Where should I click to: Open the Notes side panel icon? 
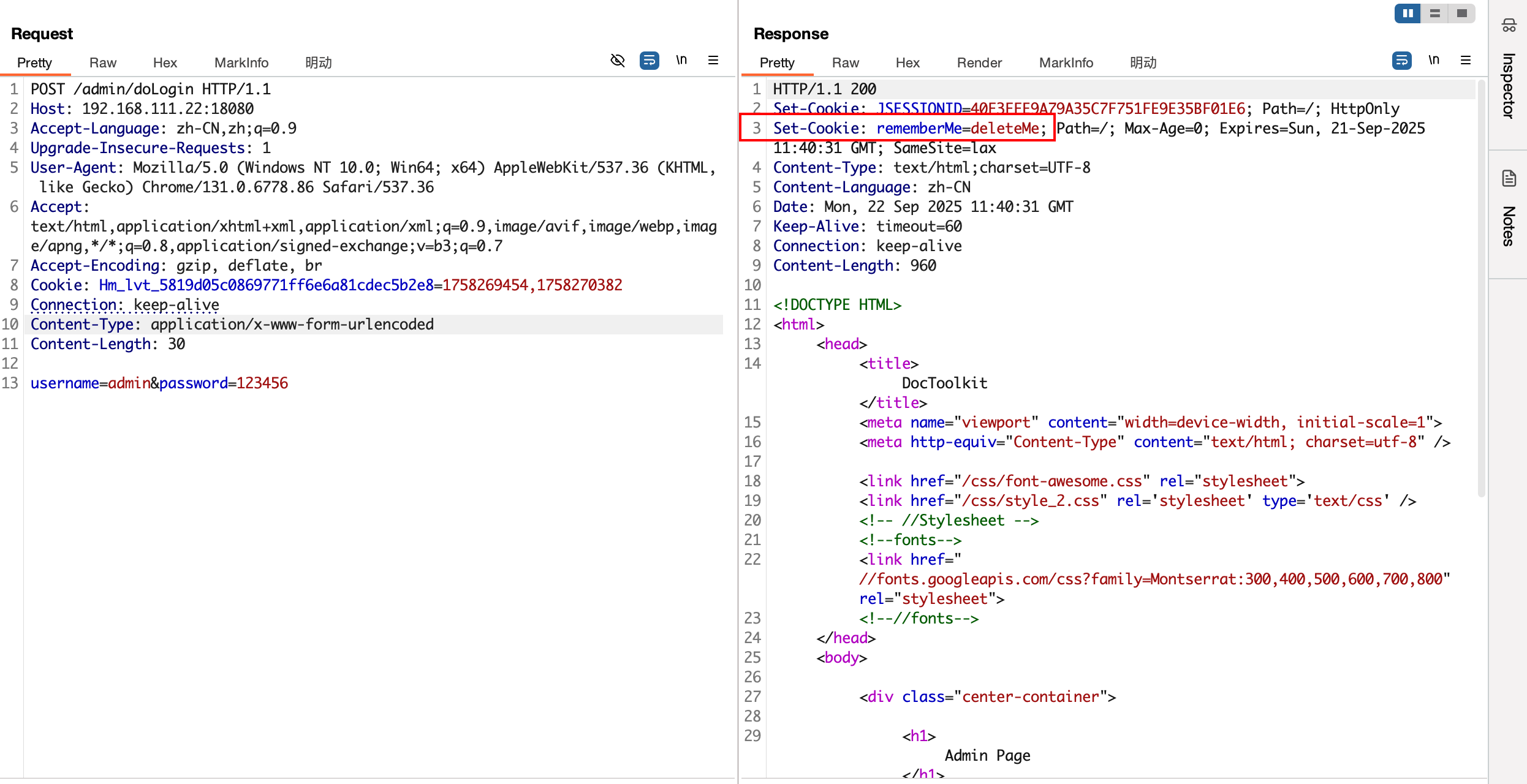pyautogui.click(x=1509, y=178)
